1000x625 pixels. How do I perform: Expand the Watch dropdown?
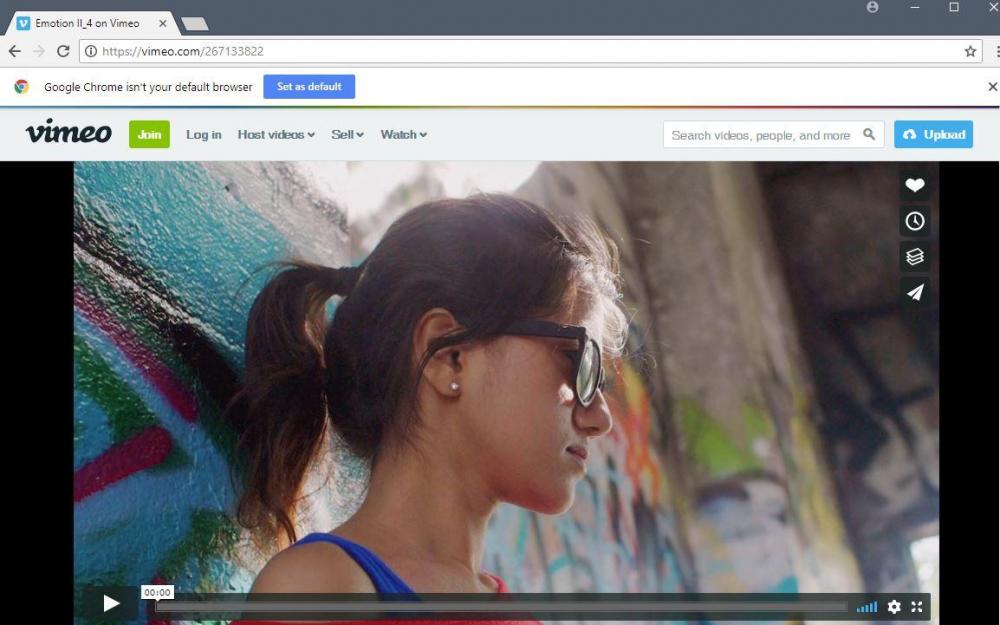pyautogui.click(x=403, y=134)
